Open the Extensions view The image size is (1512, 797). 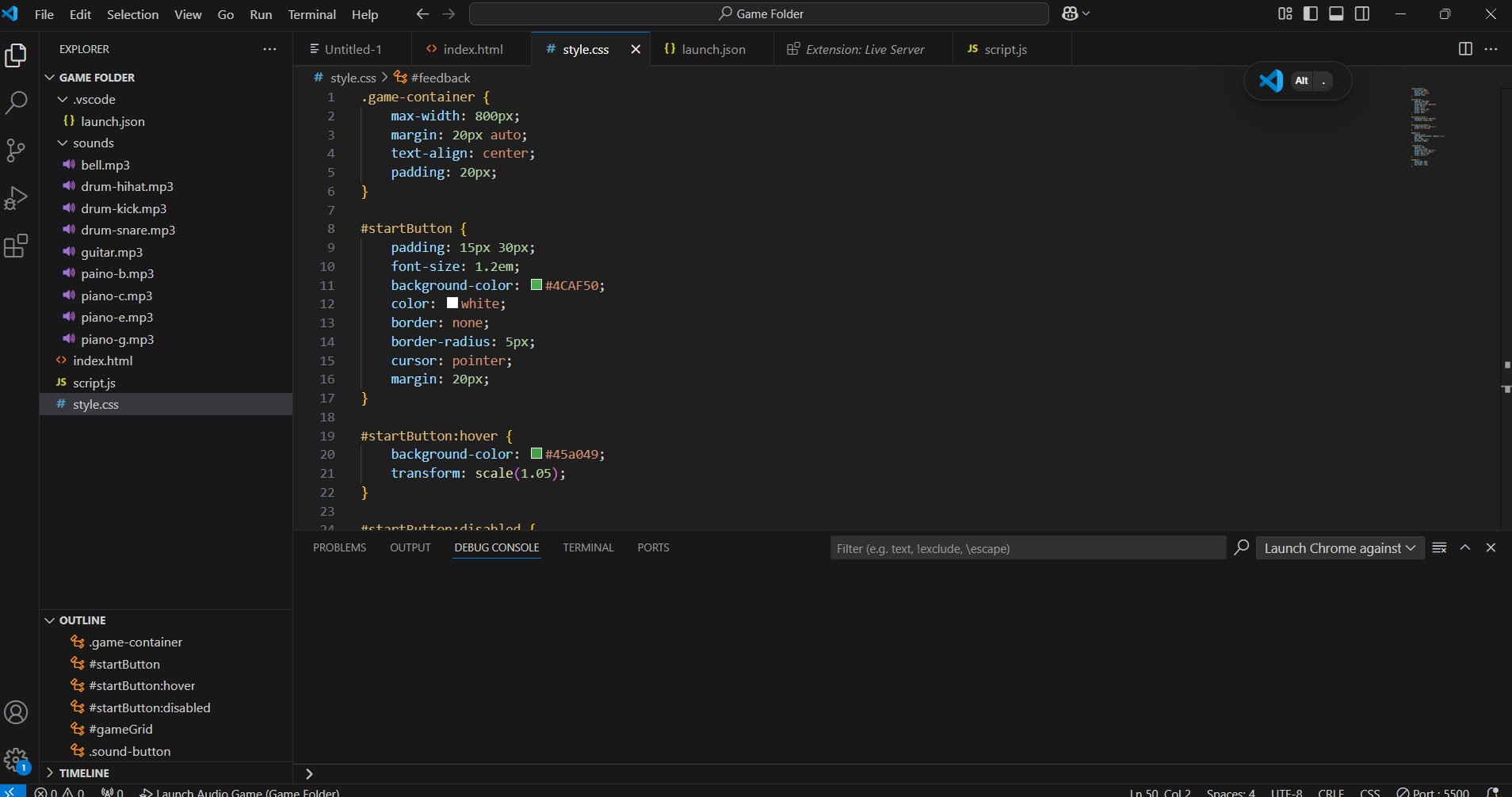pyautogui.click(x=17, y=246)
